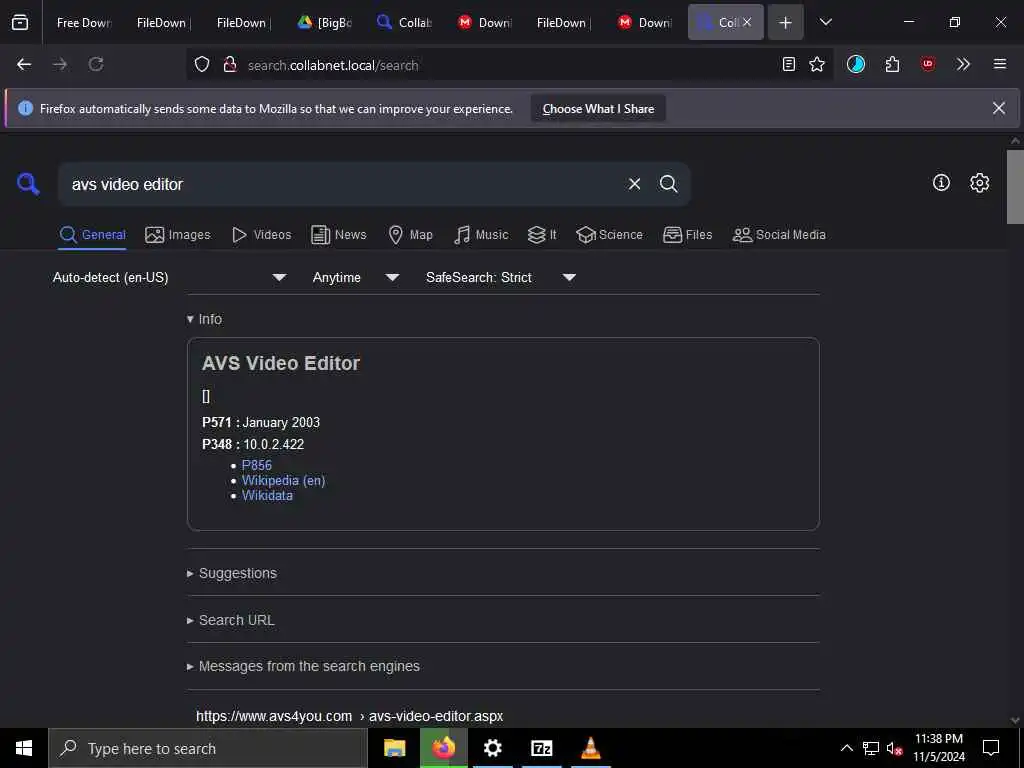This screenshot has width=1024, height=768.
Task: Switch to the Images category tab
Action: coord(178,235)
